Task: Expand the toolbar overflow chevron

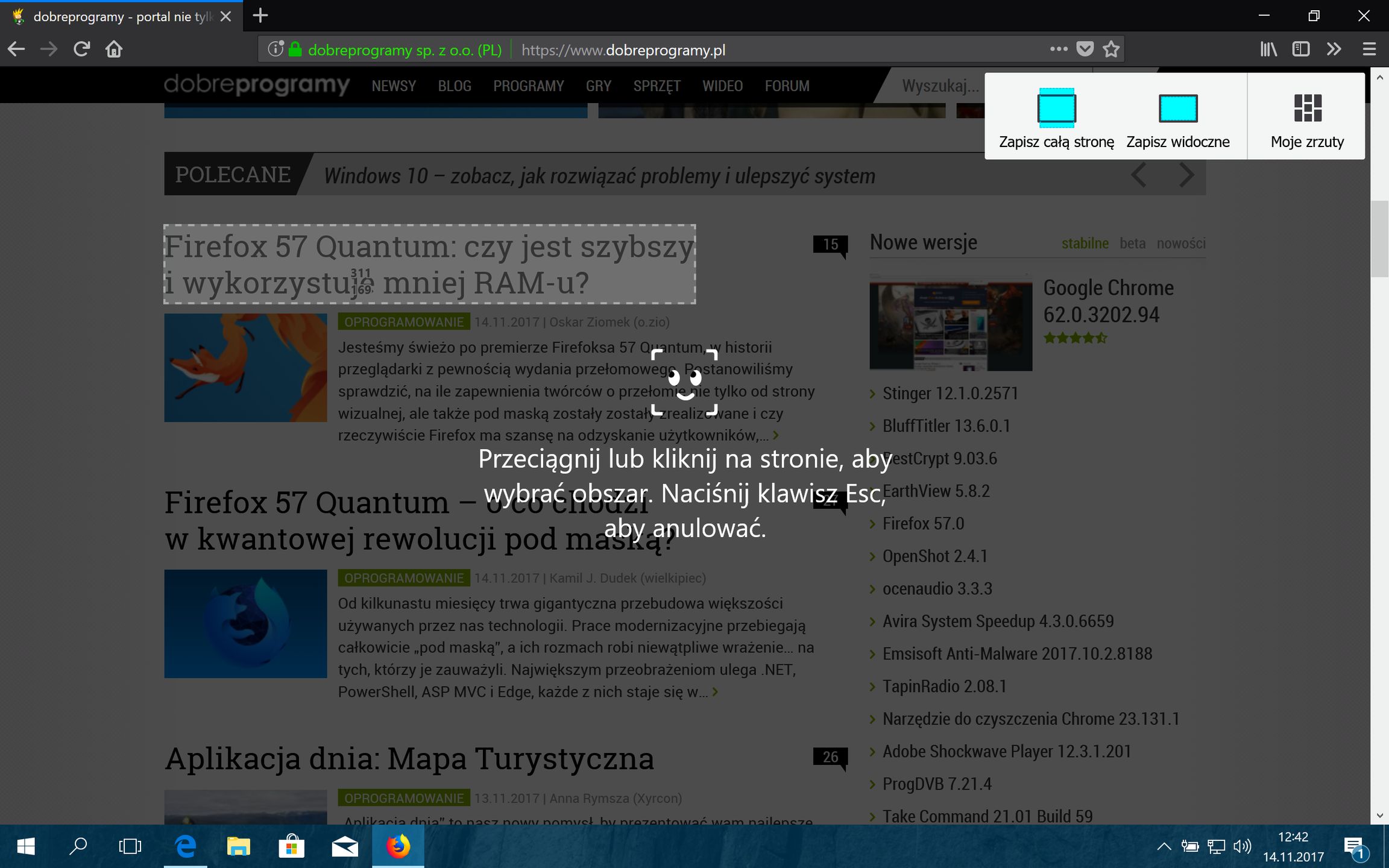Action: click(1334, 49)
